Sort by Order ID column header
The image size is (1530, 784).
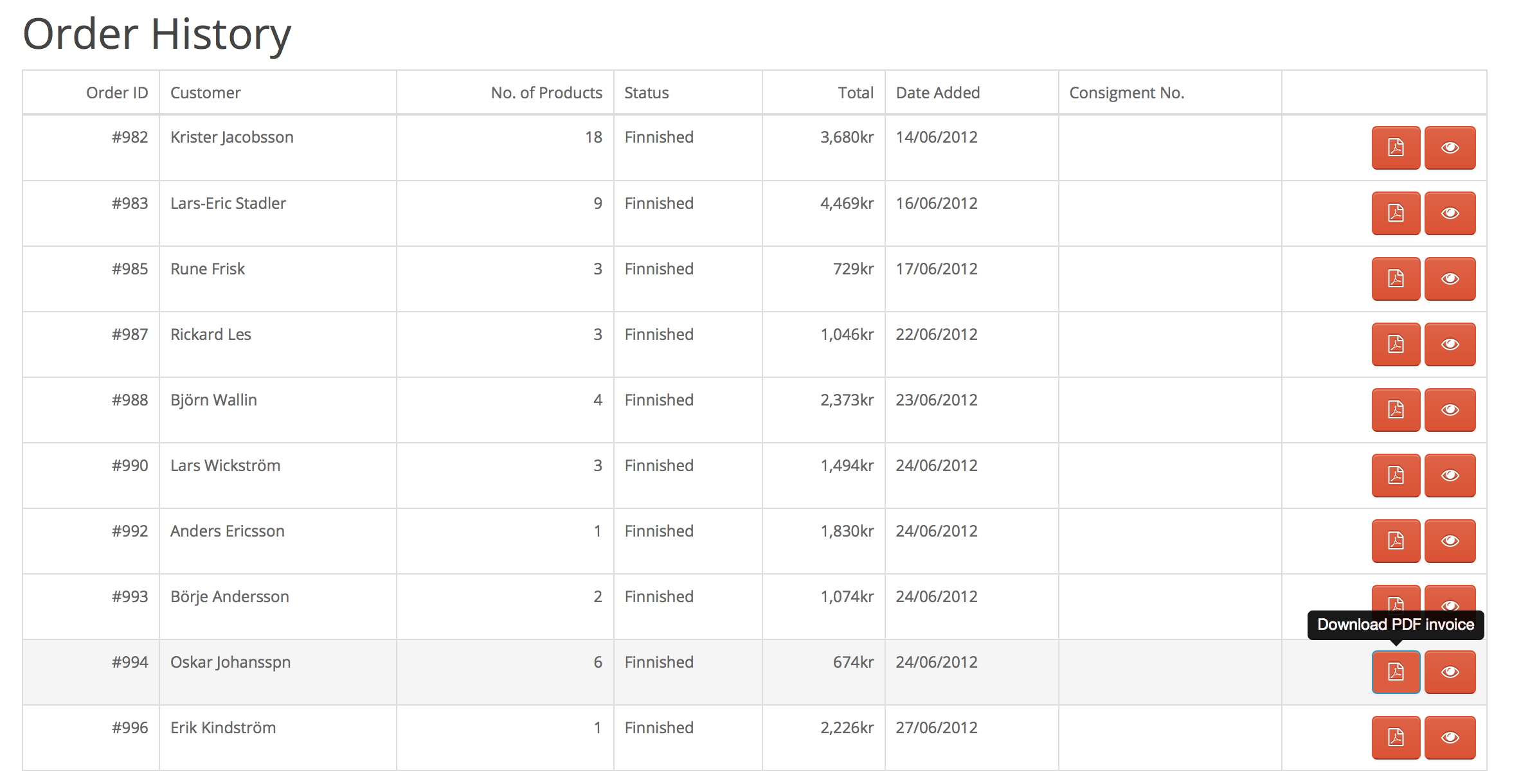click(x=117, y=93)
